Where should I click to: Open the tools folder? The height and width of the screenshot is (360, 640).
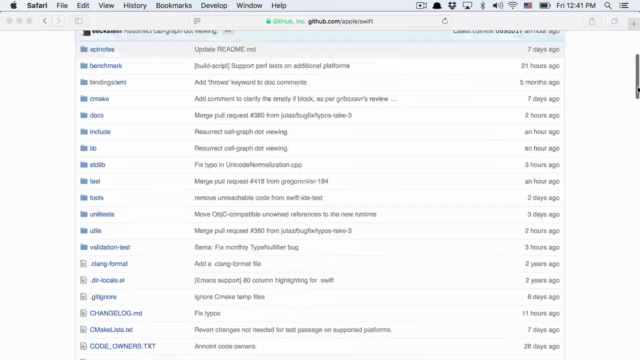pos(96,198)
